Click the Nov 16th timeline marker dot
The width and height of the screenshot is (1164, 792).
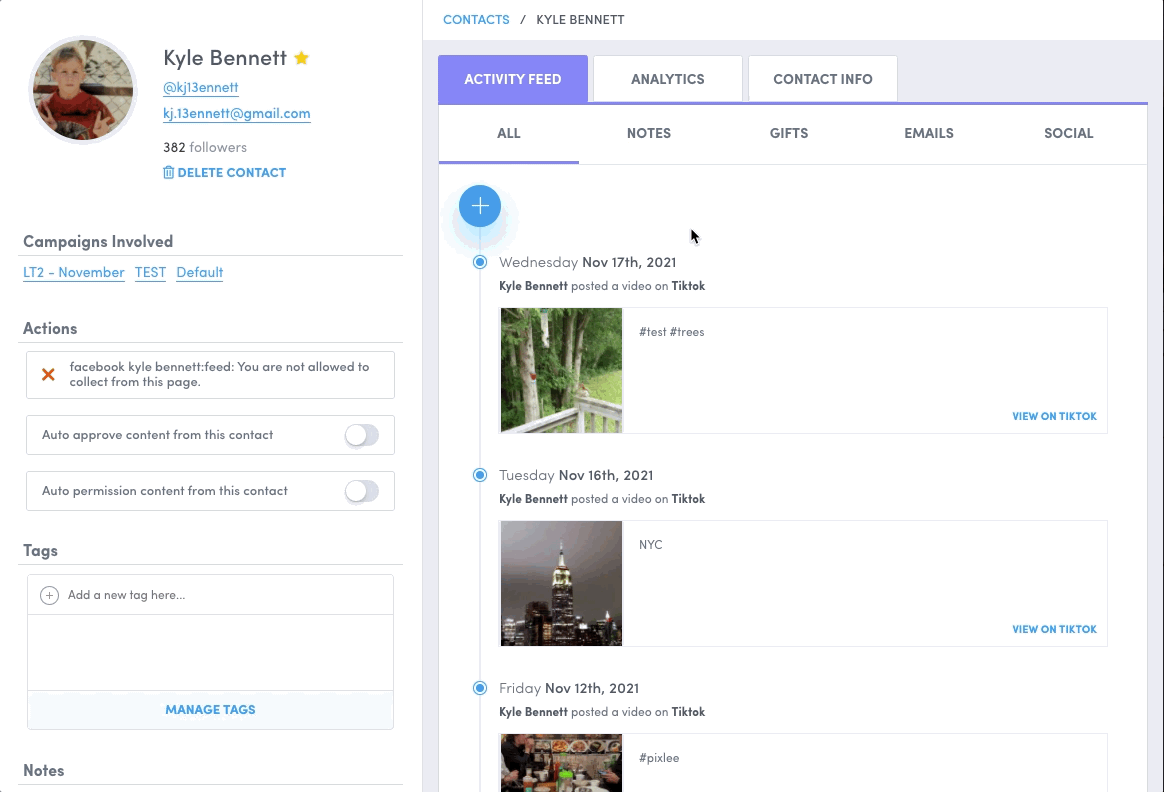tap(480, 475)
